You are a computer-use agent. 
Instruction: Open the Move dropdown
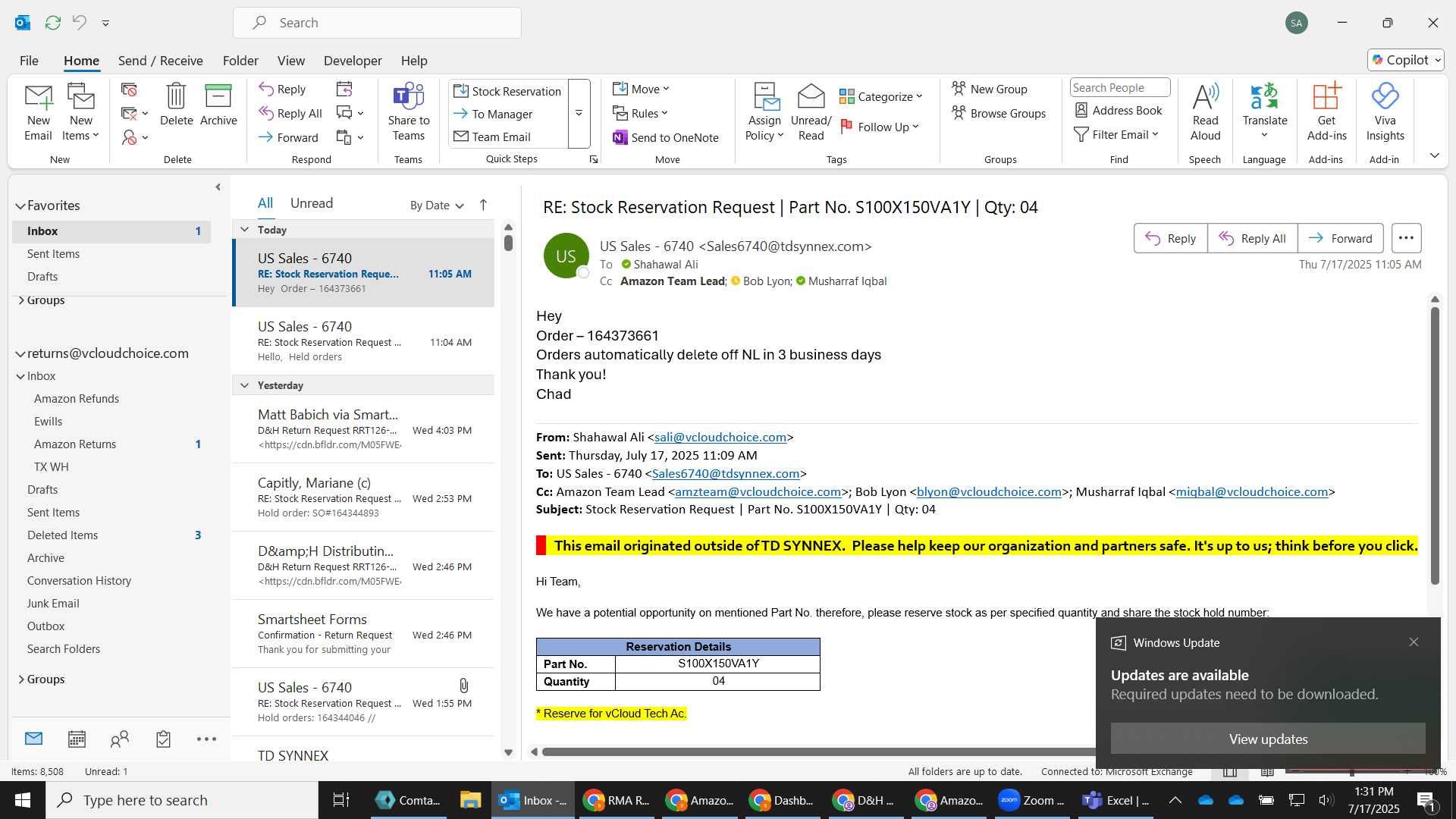tap(641, 89)
